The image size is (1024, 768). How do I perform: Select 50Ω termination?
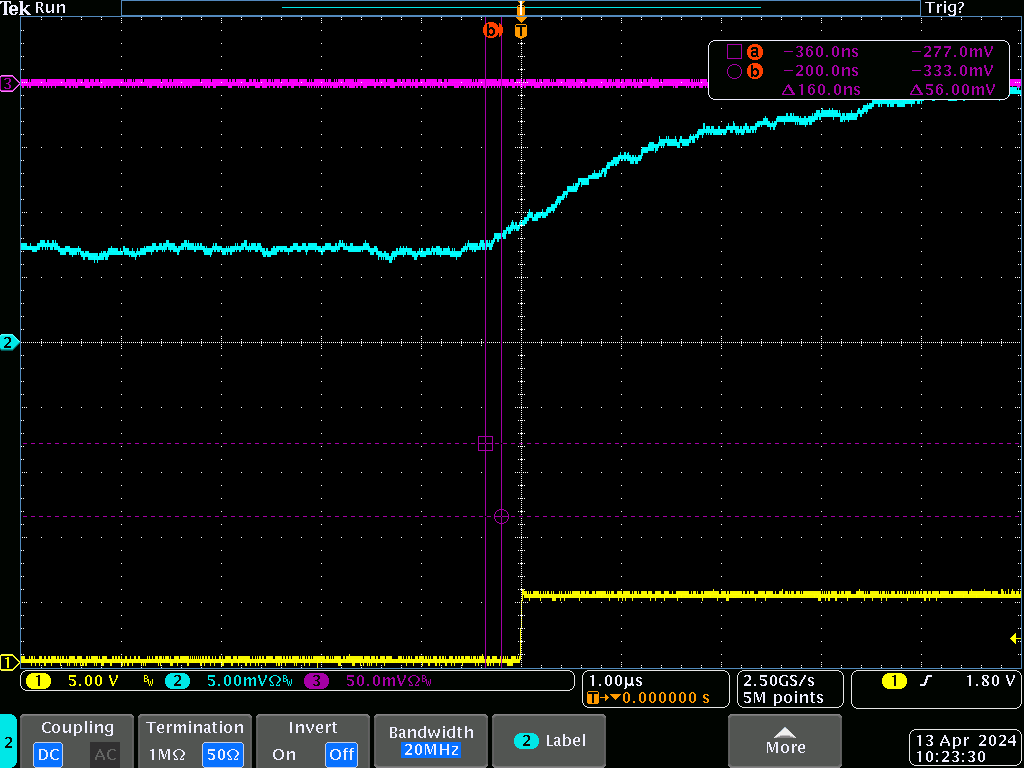coord(222,754)
